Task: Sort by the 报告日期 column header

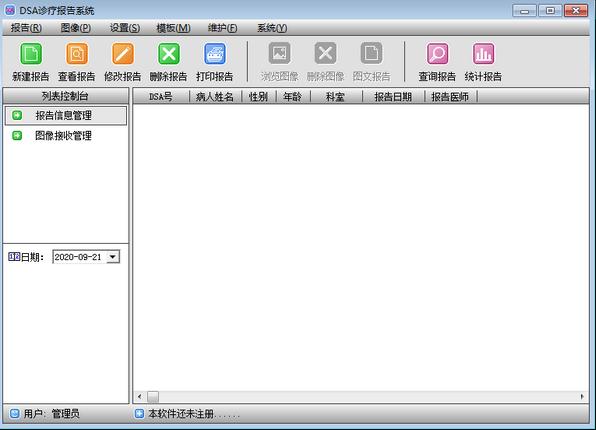Action: [393, 97]
